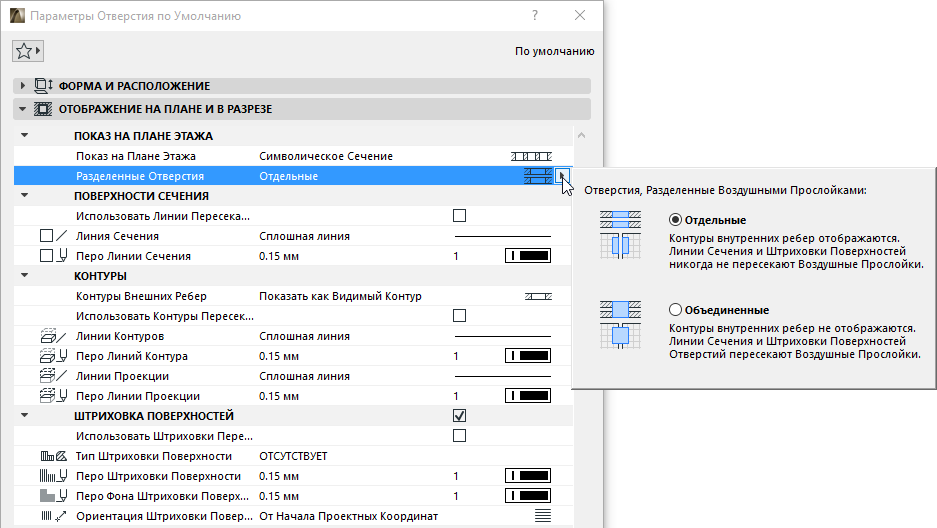The width and height of the screenshot is (937, 528).
Task: Edit the Перо Штриховки Поверхности pen number field
Action: [456, 476]
